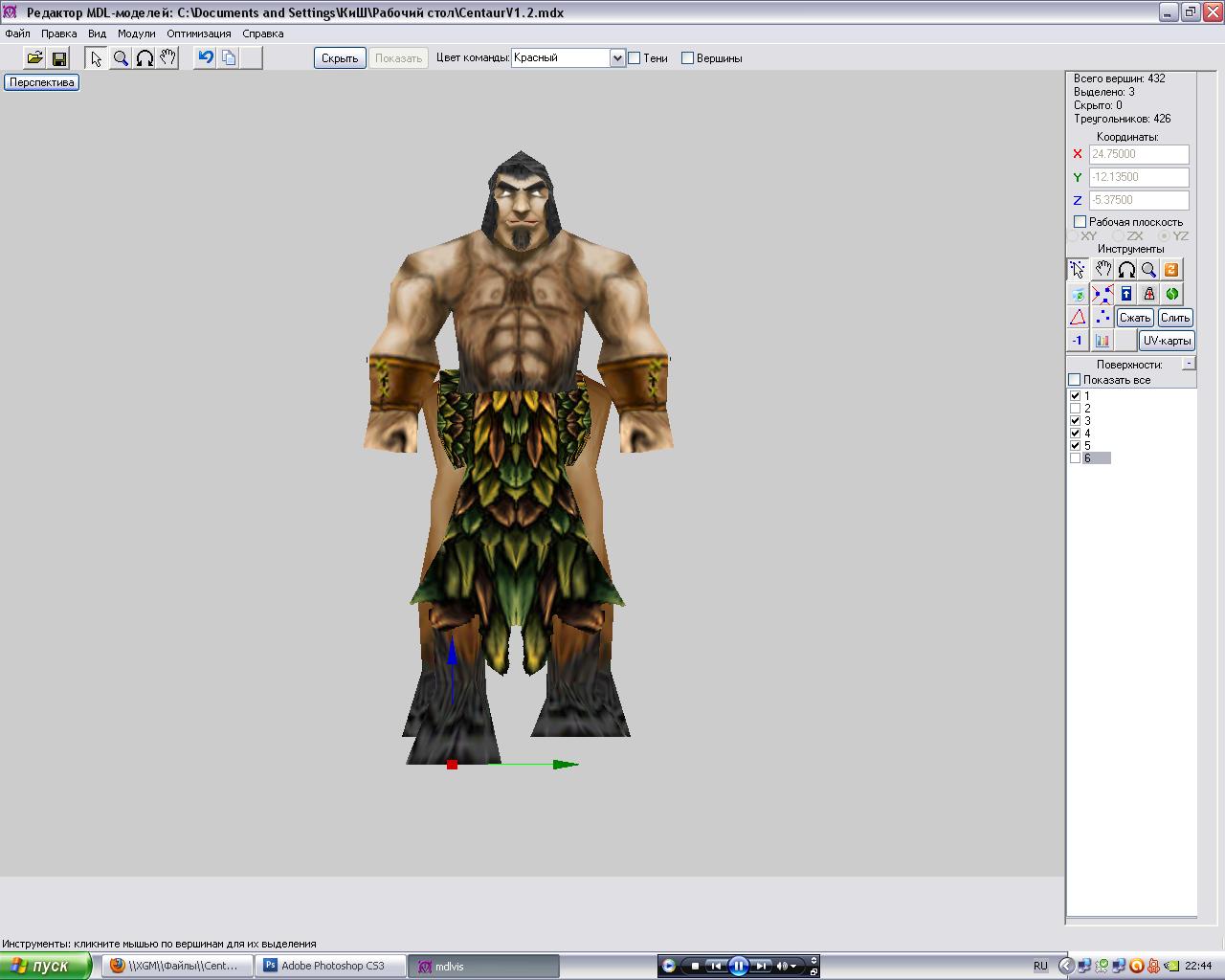This screenshot has height=980, width=1225.
Task: Click the Windows Media Player pause button
Action: click(x=739, y=966)
